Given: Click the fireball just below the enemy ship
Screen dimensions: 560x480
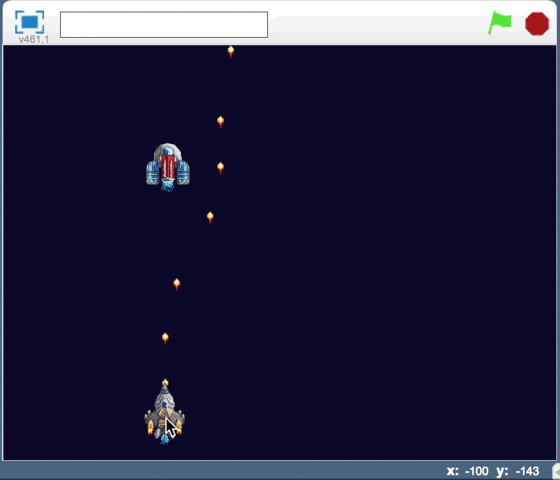Looking at the screenshot, I should (x=210, y=217).
